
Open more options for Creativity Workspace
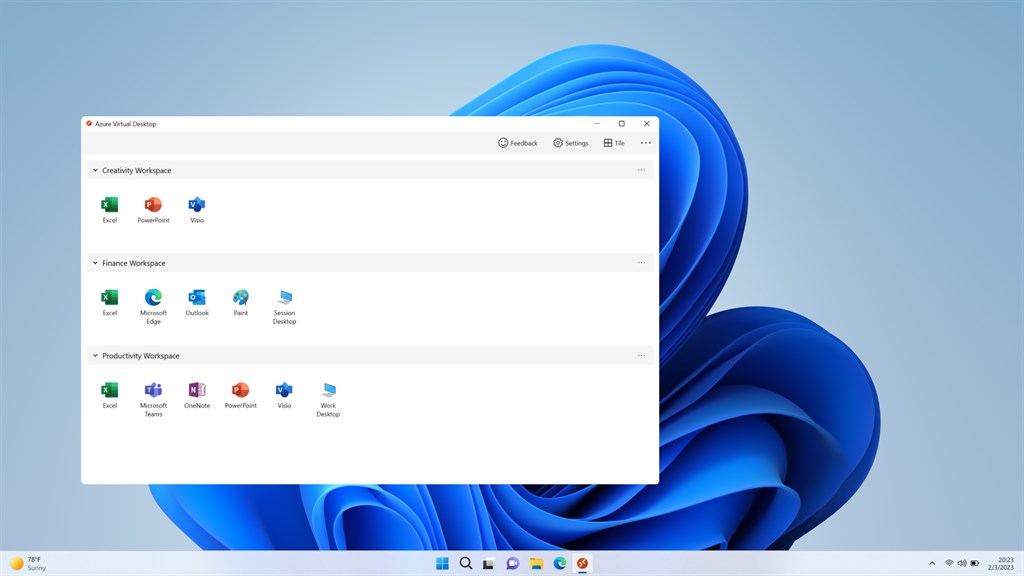click(x=641, y=170)
